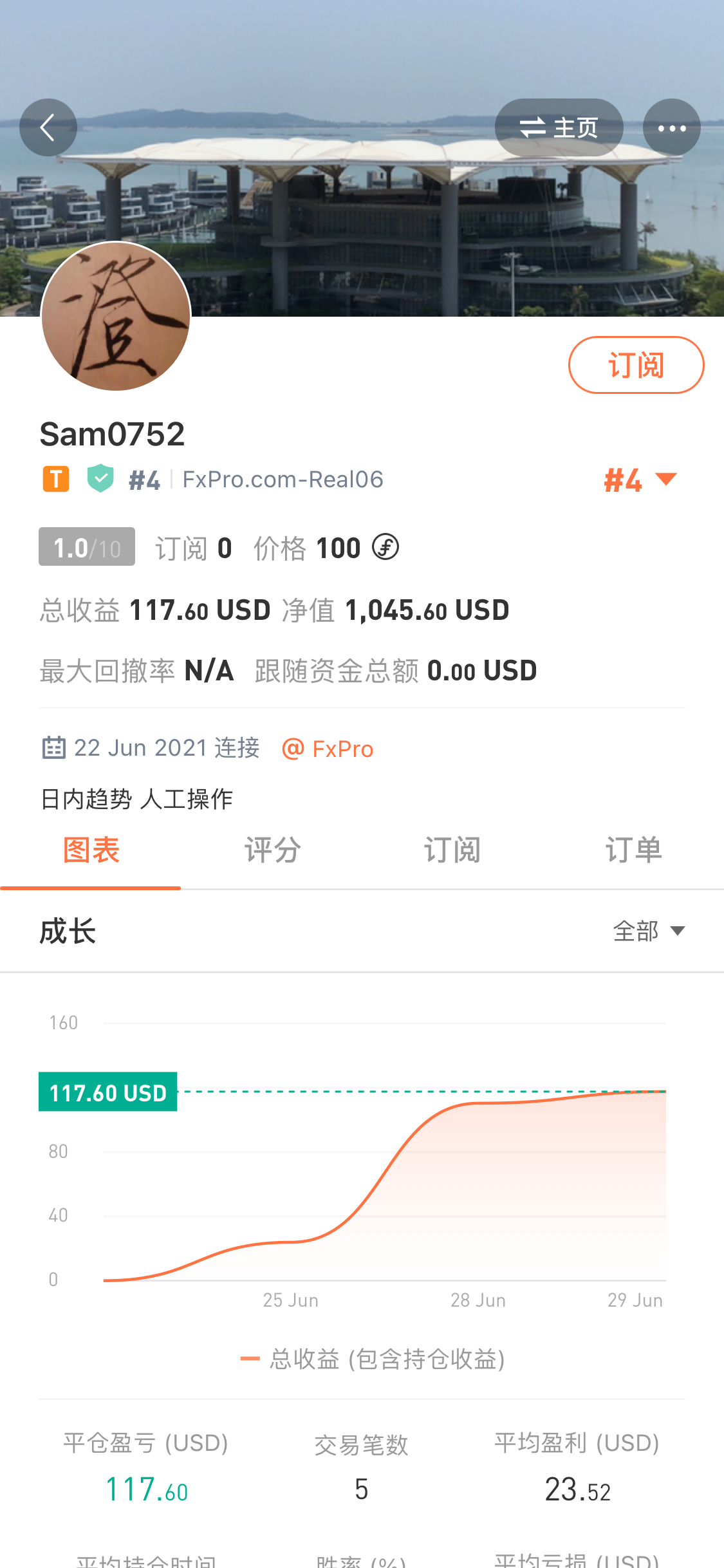Tap the 1.0/10 rating badge
This screenshot has height=1568, width=724.
click(87, 547)
